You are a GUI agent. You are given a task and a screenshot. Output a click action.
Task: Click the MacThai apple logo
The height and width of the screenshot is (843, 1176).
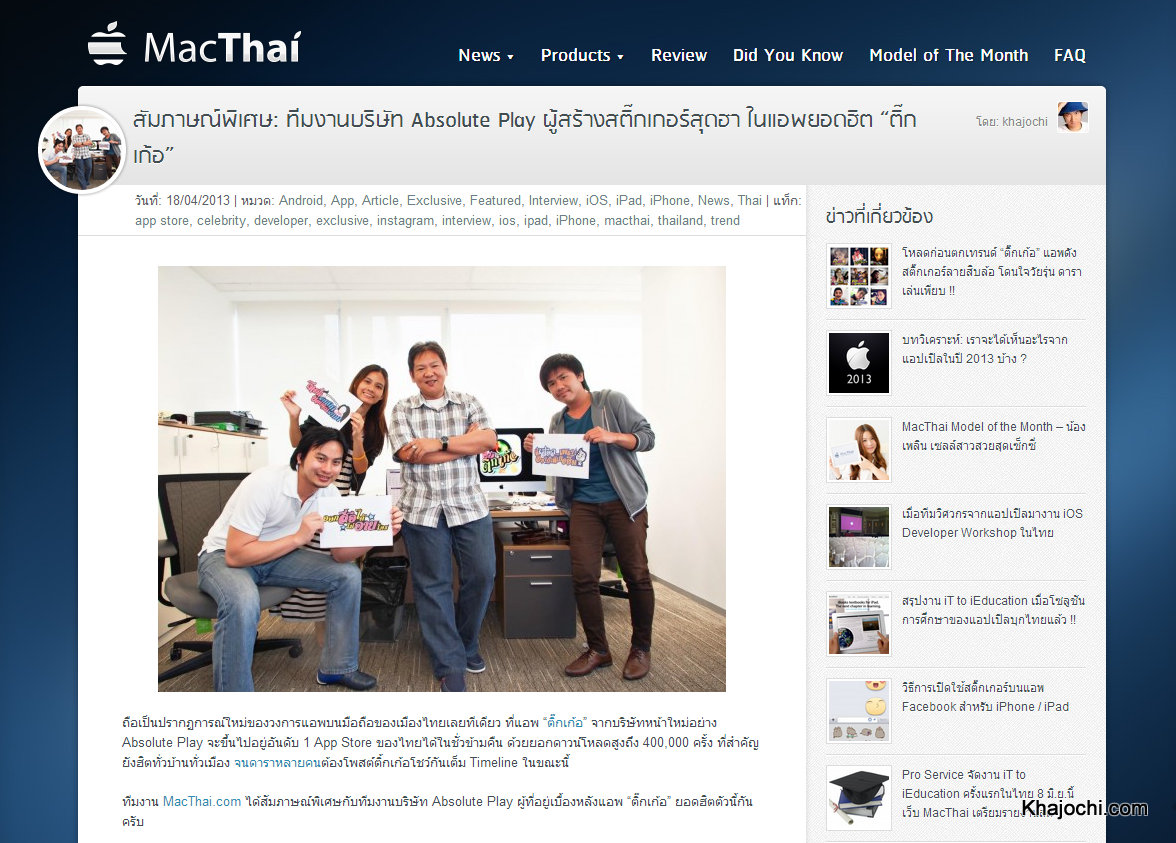tap(106, 44)
